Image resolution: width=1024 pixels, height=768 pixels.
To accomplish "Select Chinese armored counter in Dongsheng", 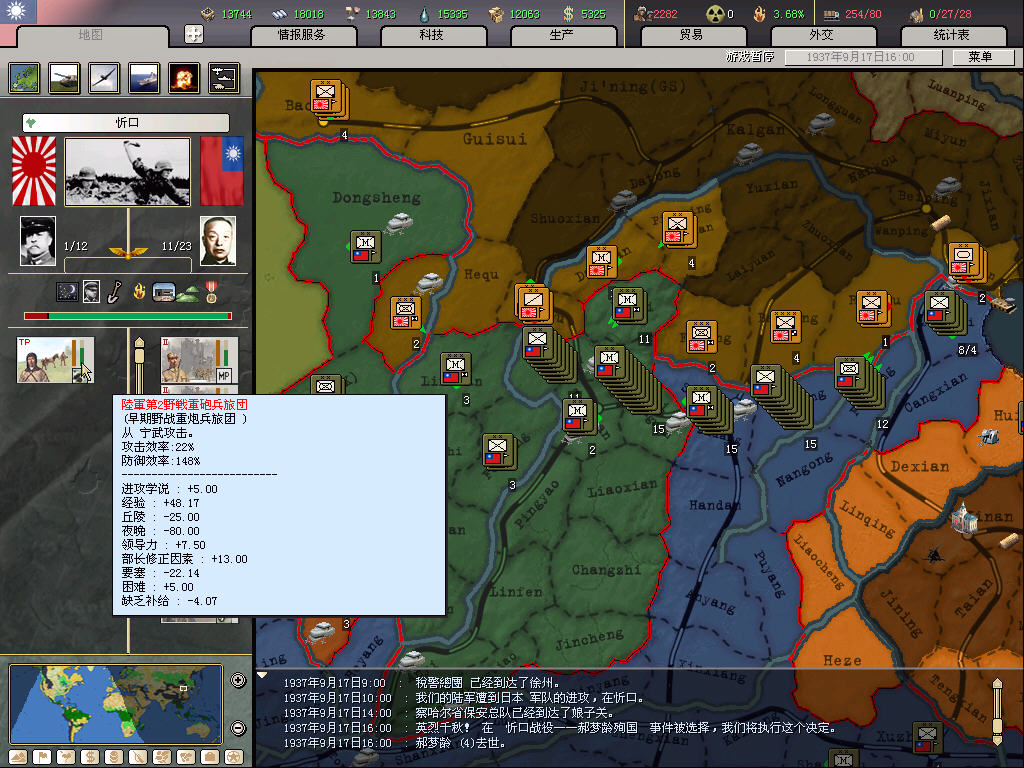I will (365, 246).
